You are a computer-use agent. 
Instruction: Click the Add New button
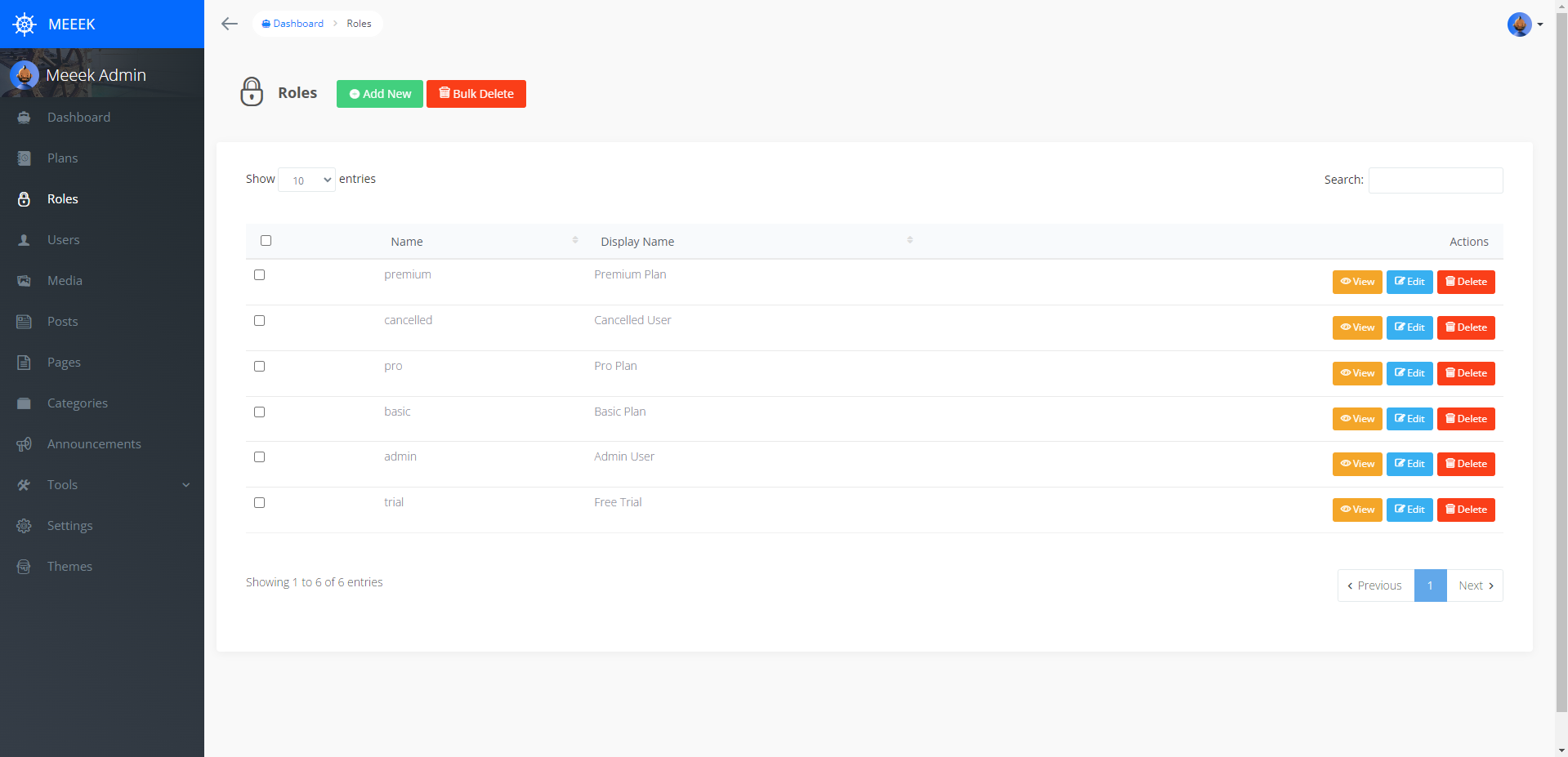click(x=379, y=93)
